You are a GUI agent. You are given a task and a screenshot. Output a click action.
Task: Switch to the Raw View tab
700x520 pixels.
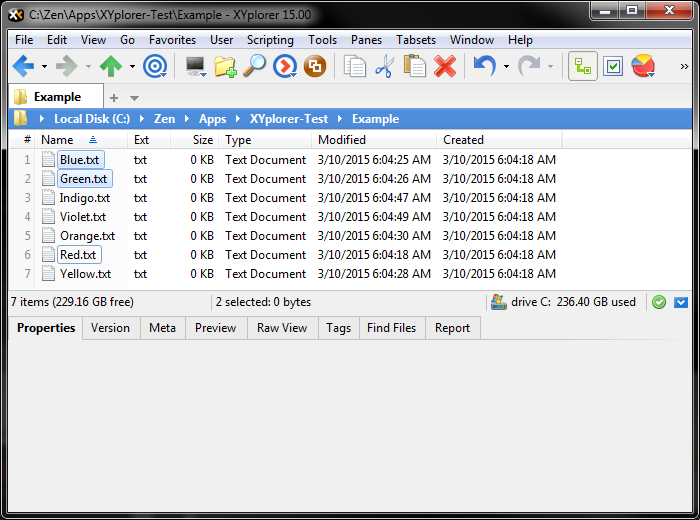[282, 328]
